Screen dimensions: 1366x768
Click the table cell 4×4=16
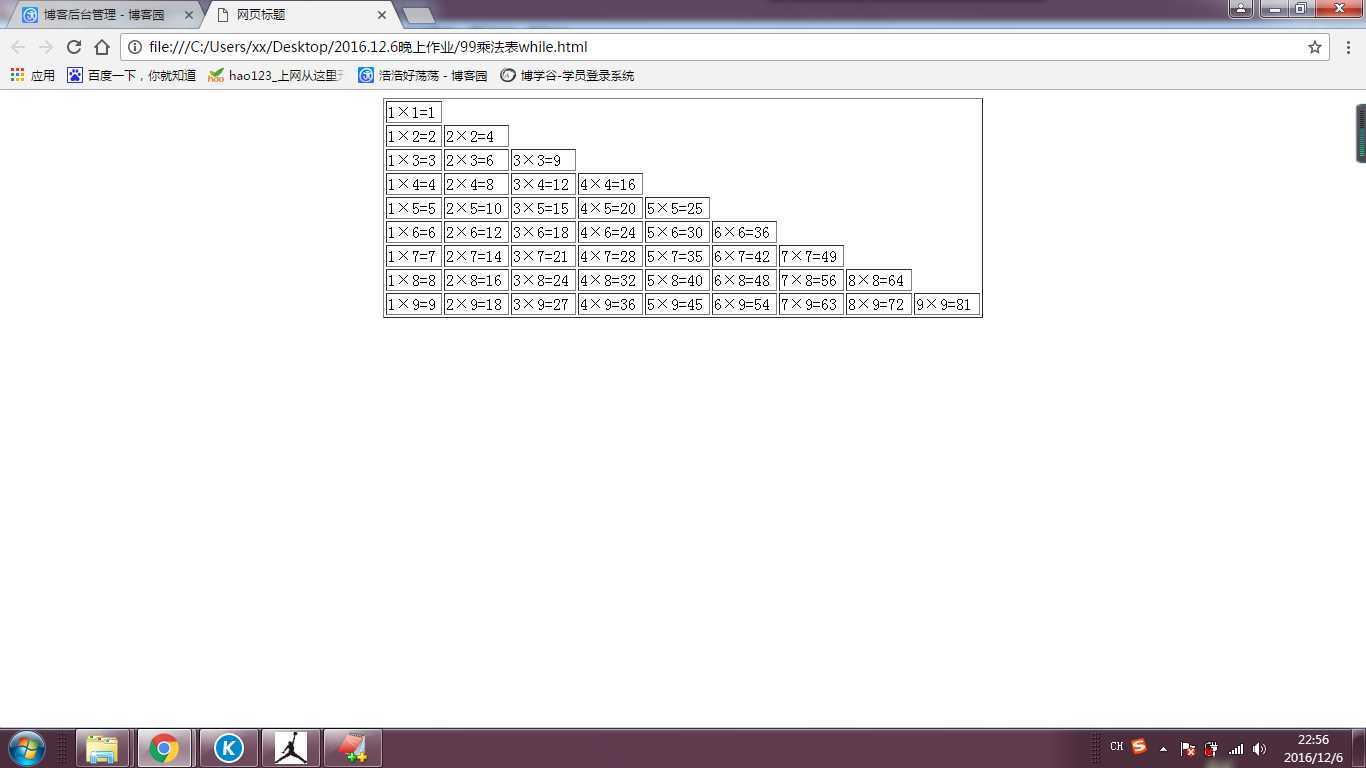pos(610,184)
